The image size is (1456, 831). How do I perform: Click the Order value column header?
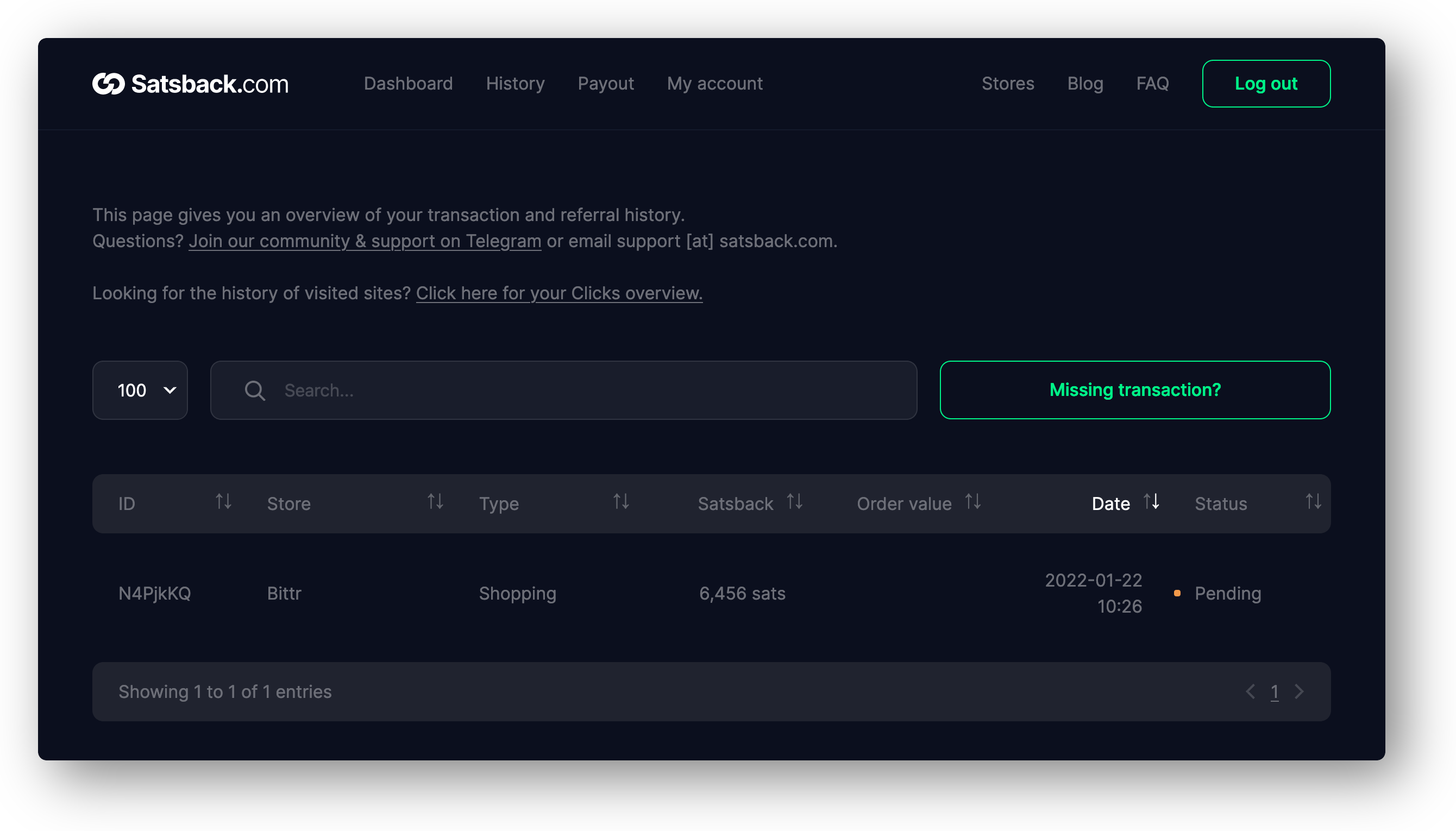tap(904, 504)
